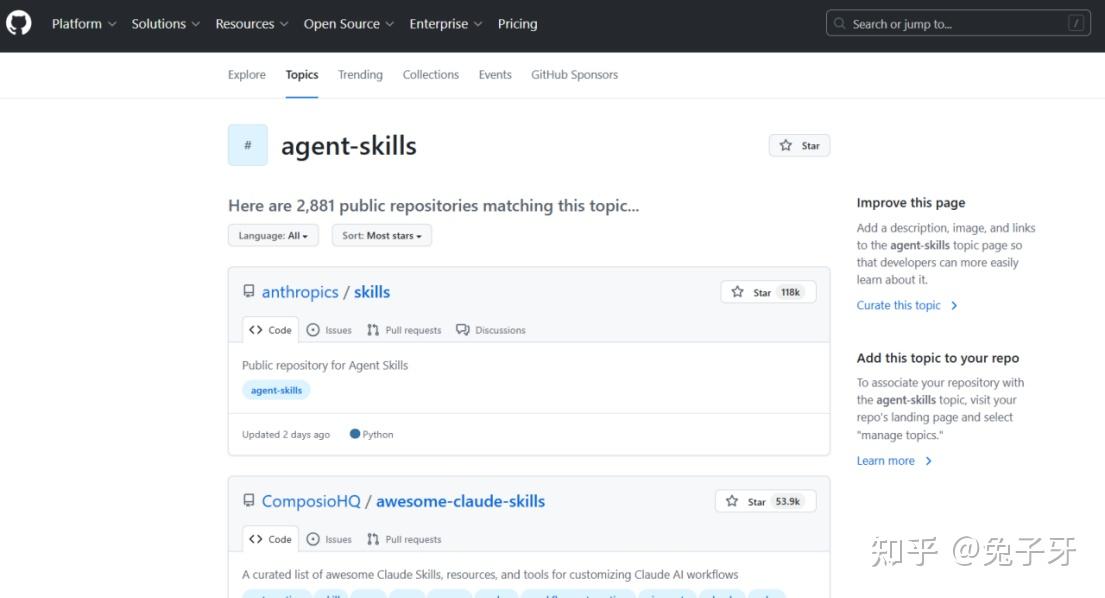Click the hash topic icon beside agent-skills

247,145
